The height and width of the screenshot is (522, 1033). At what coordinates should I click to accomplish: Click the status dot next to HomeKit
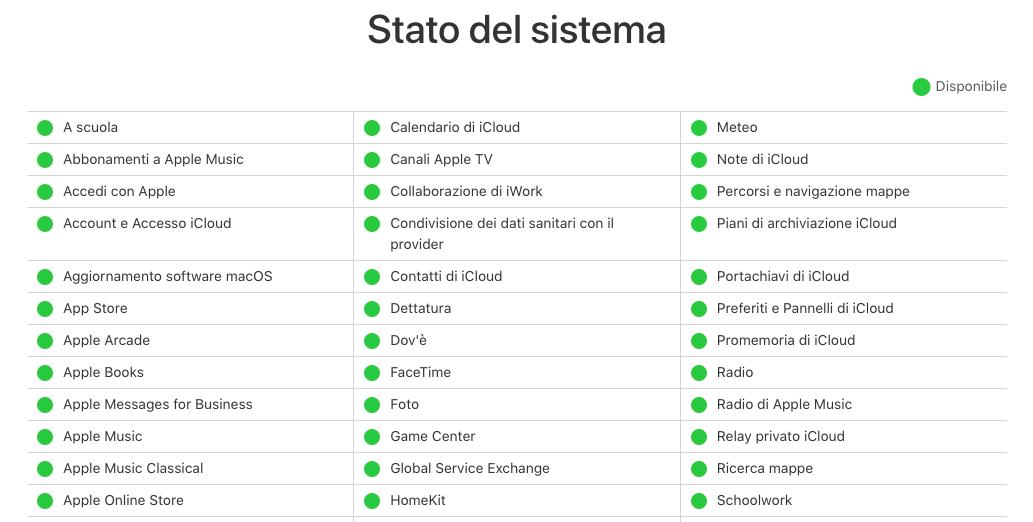[x=372, y=501]
